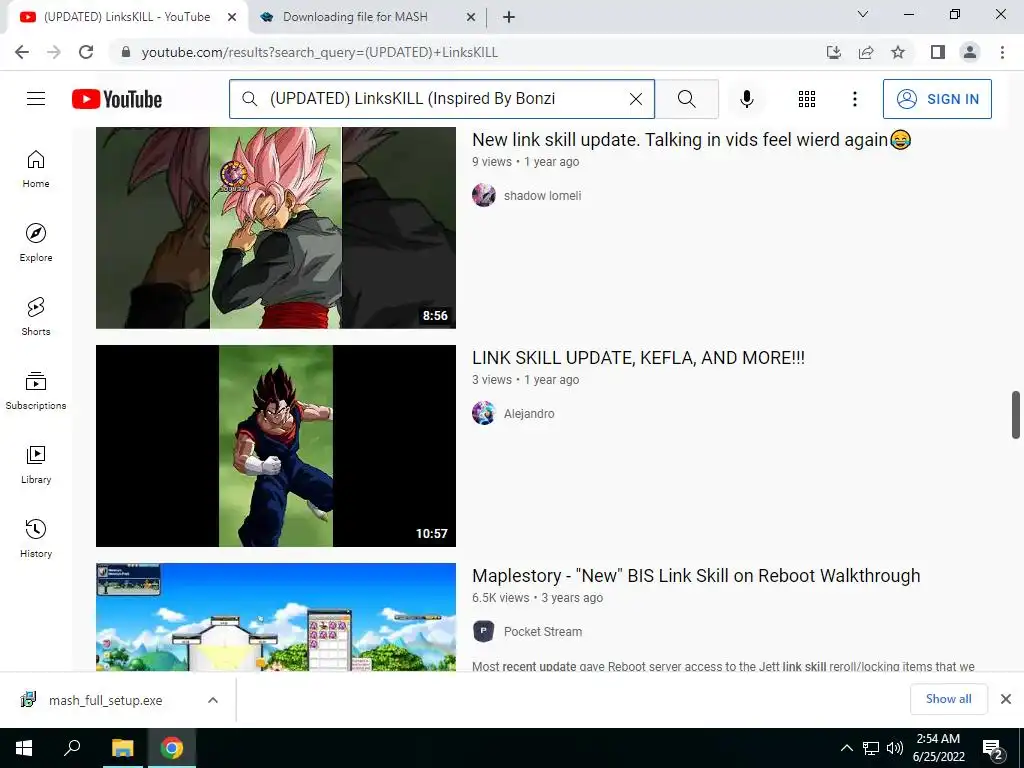
Task: Toggle the Chrome side panel
Action: click(938, 52)
